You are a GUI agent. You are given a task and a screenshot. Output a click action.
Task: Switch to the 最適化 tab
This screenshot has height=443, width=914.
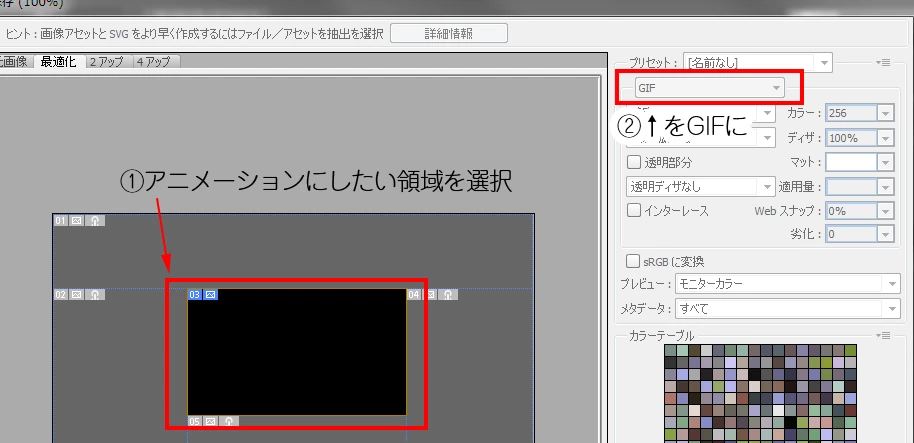pos(59,61)
